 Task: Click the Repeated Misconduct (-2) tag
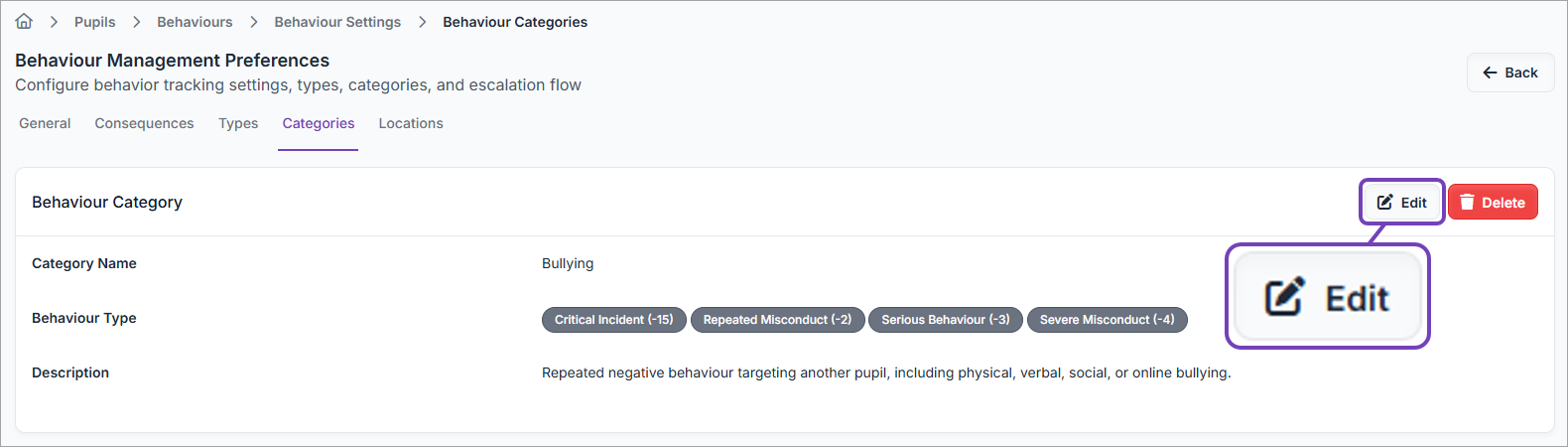click(777, 320)
